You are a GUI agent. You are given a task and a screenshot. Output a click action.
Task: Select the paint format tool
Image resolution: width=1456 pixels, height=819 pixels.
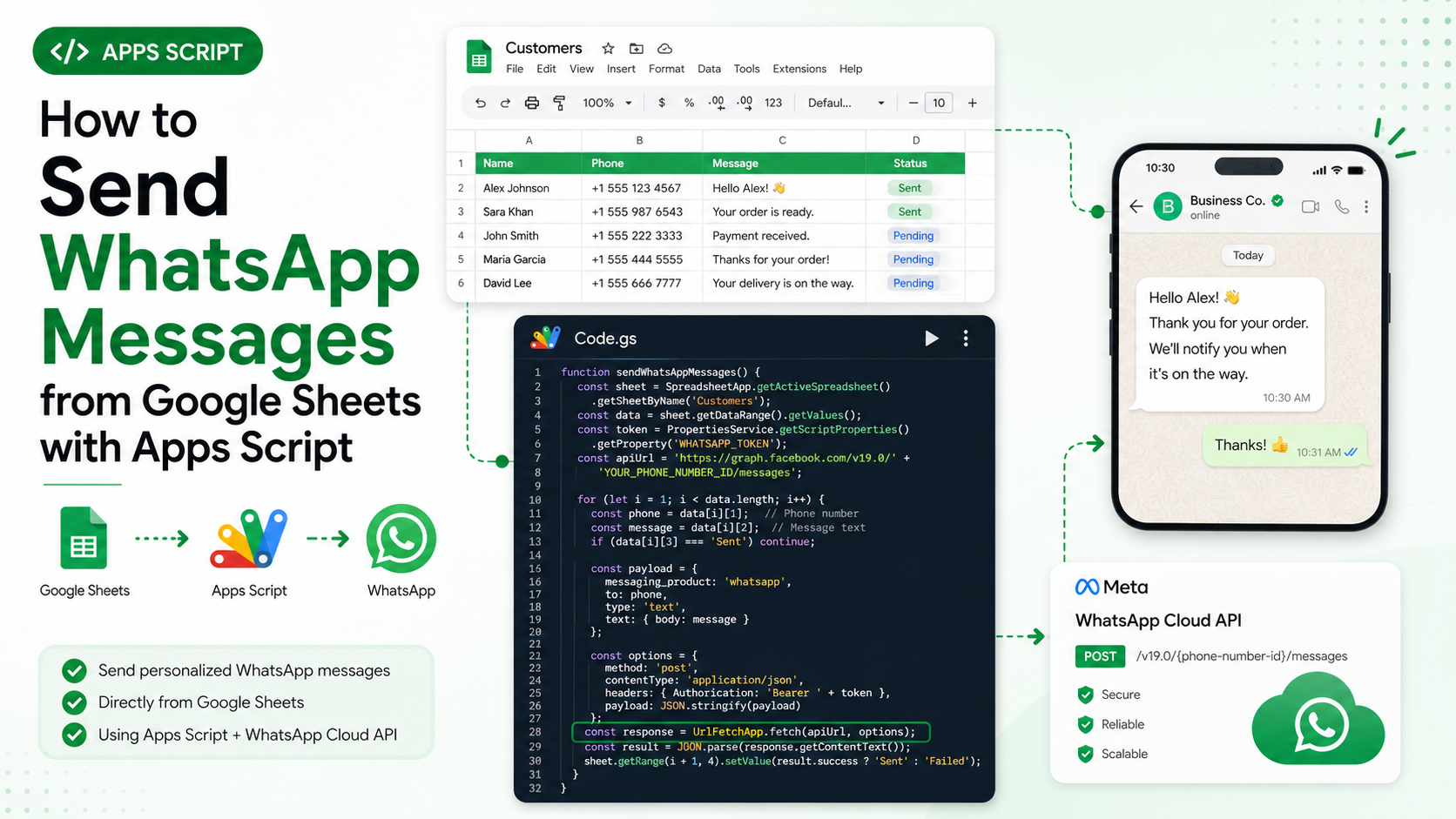coord(559,103)
